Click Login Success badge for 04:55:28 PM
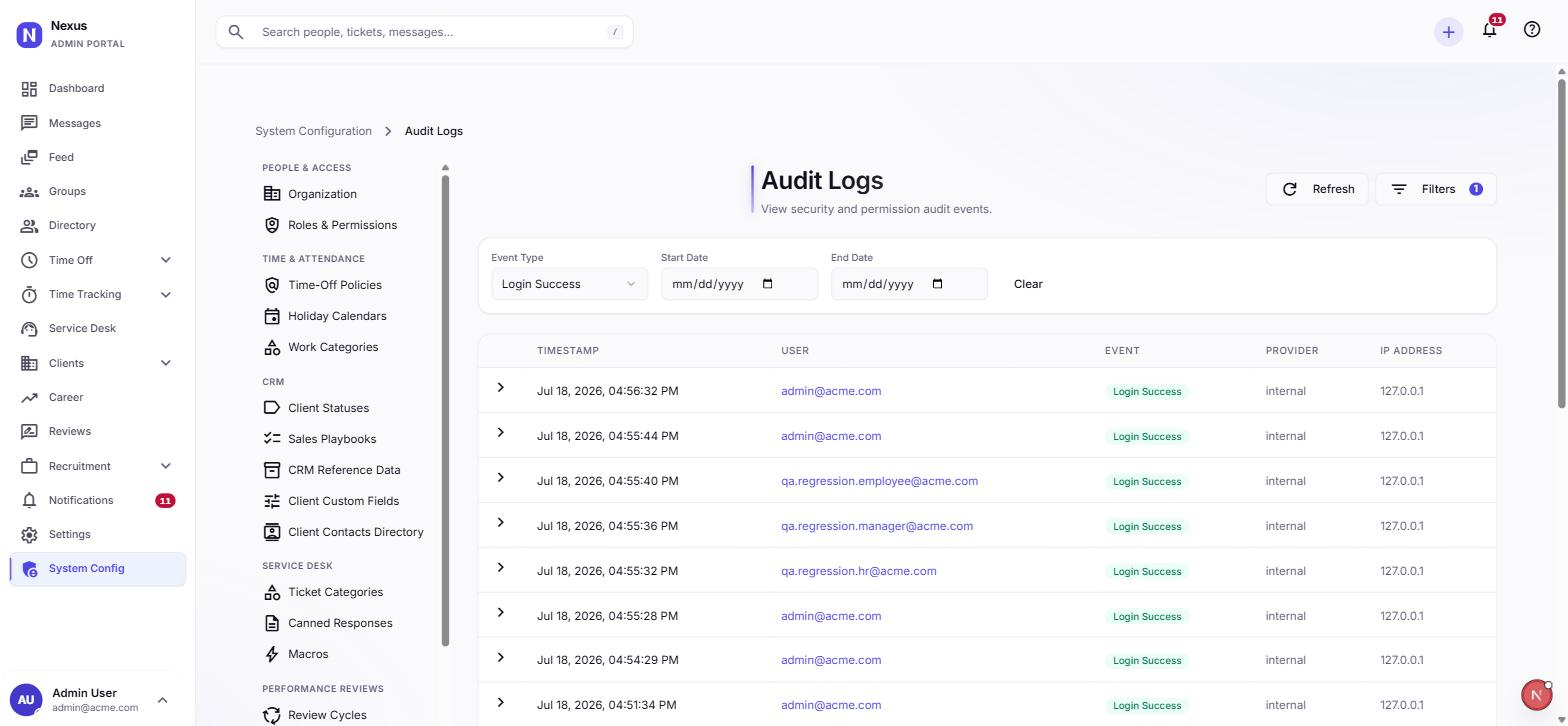The width and height of the screenshot is (1568, 726). coord(1147,616)
